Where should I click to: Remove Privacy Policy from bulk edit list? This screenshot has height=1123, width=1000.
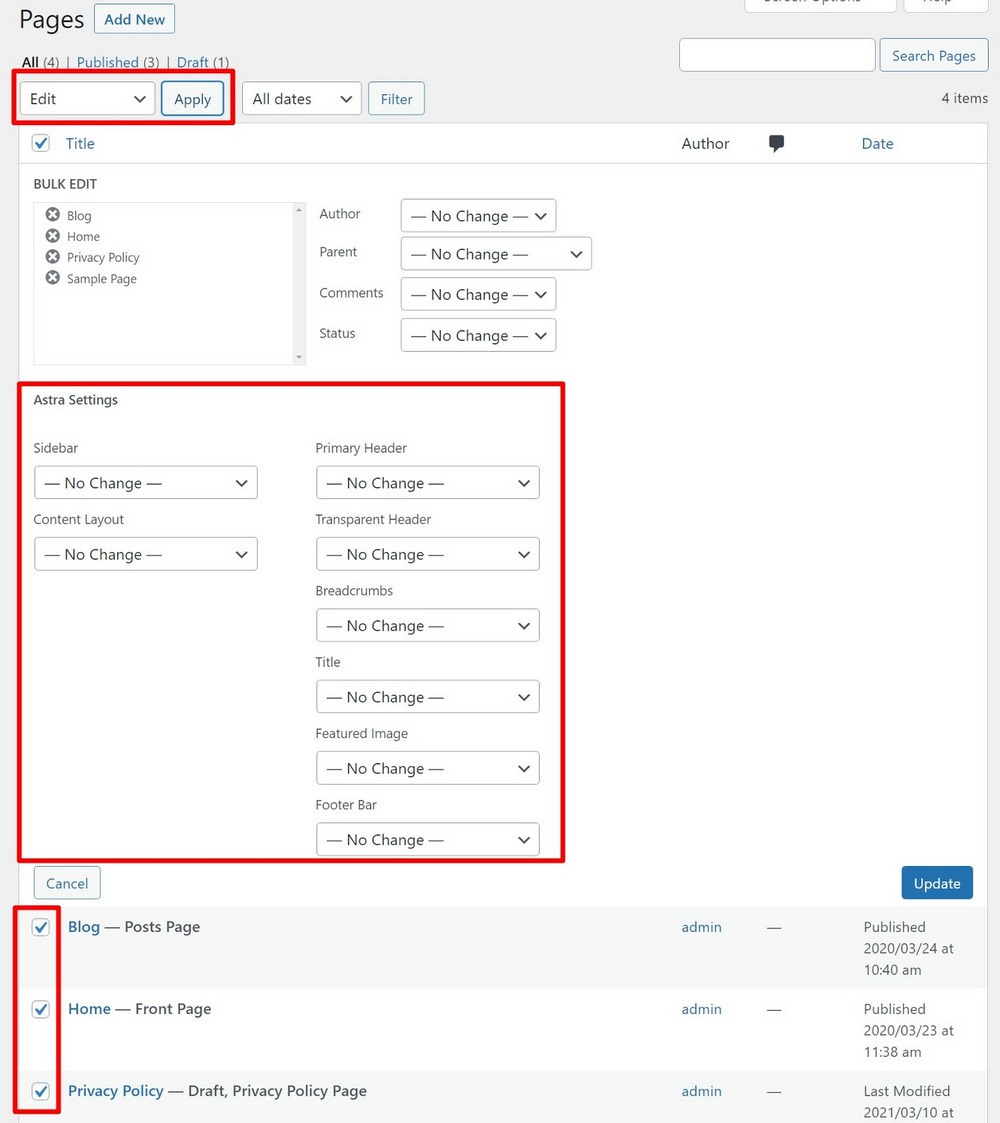[52, 256]
